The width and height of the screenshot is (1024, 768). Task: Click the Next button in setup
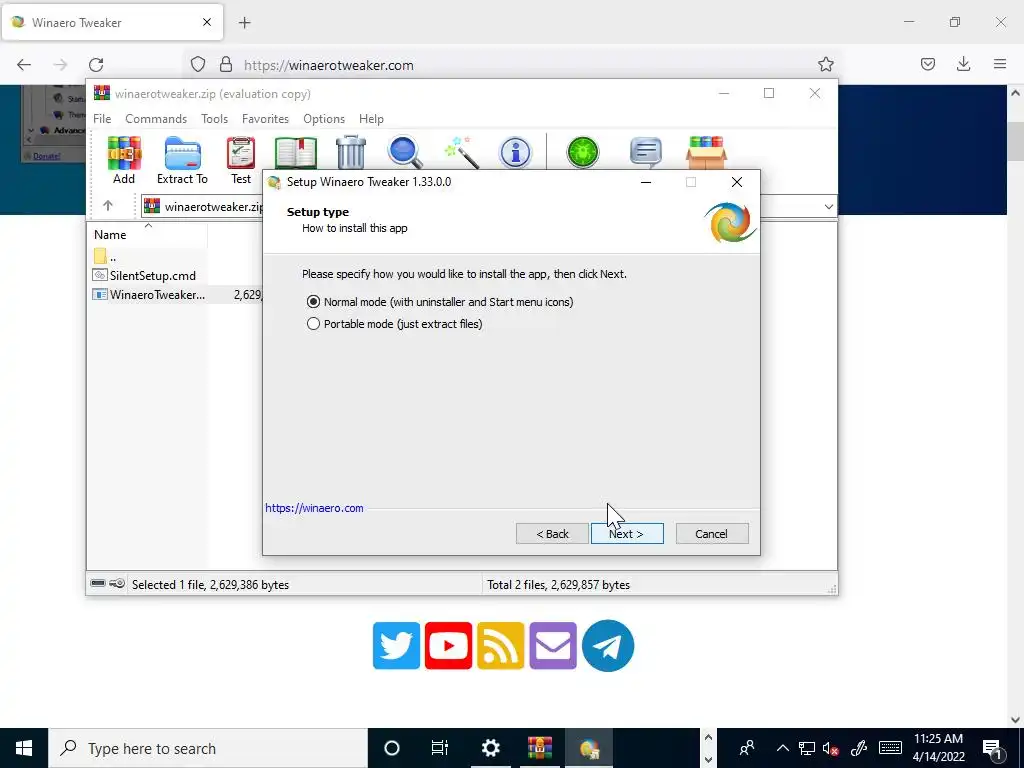627,534
